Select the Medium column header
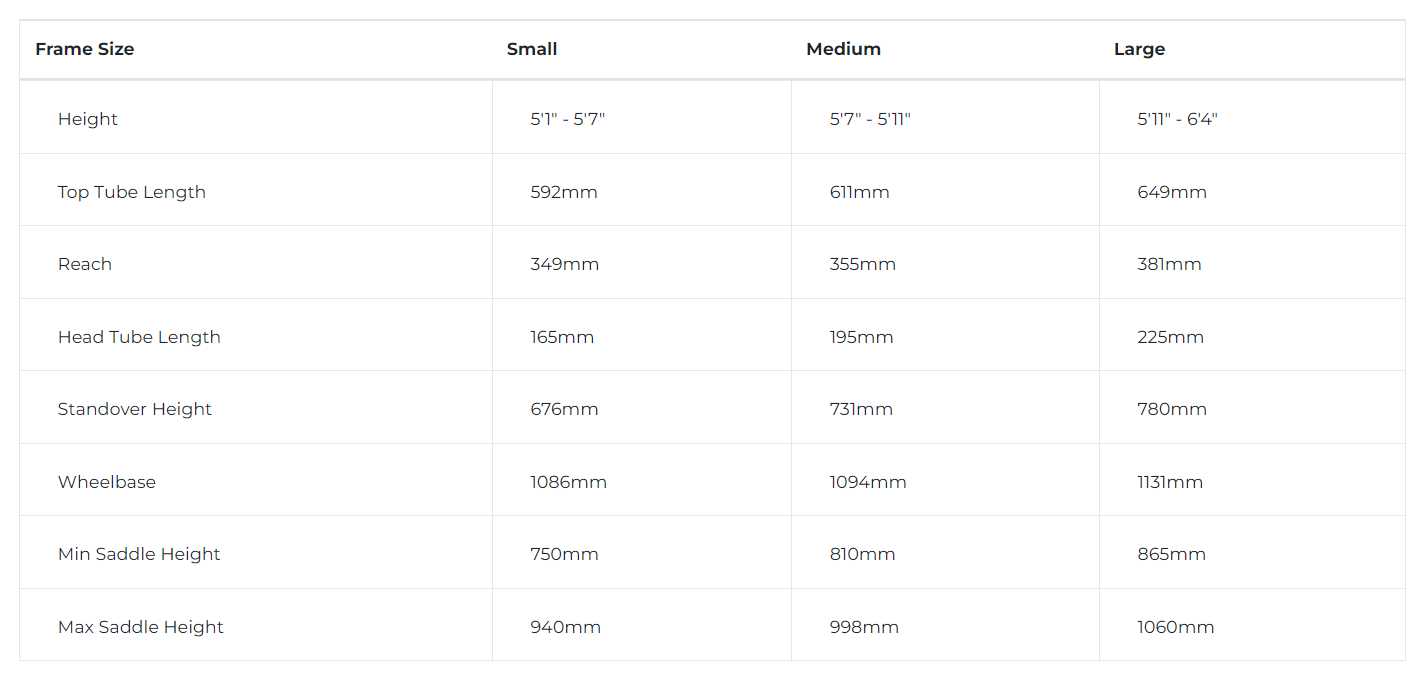1423x674 pixels. tap(843, 49)
